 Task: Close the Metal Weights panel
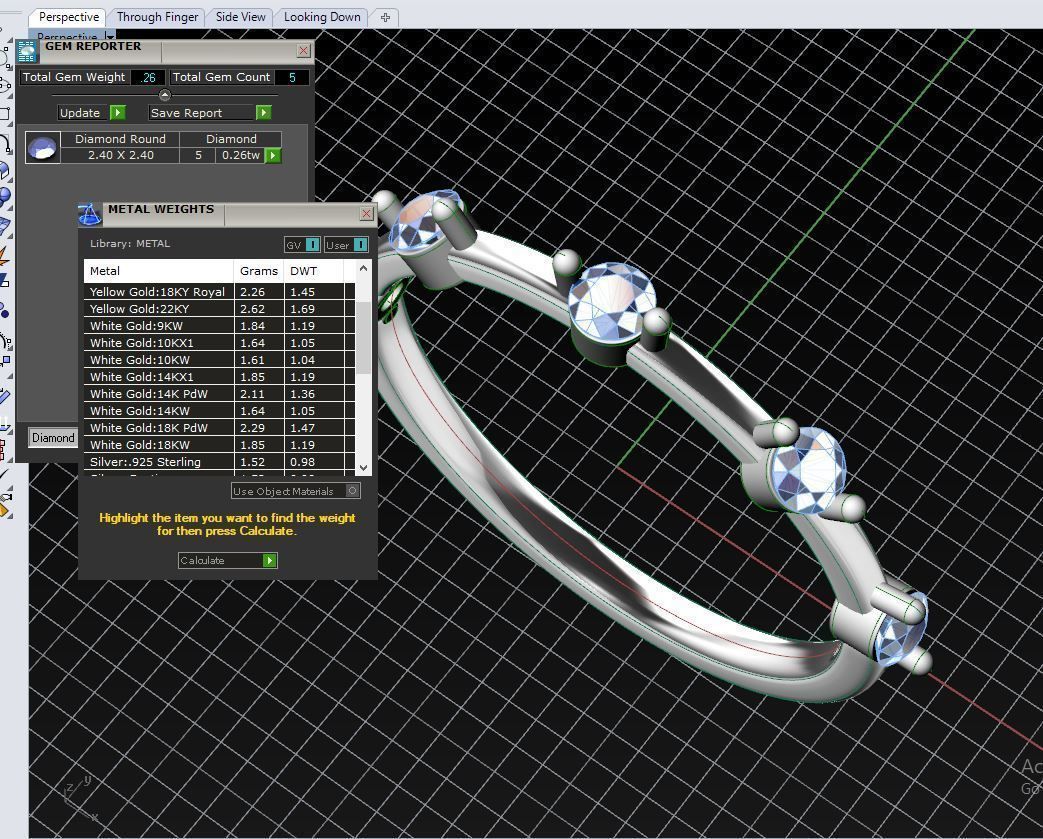click(366, 213)
